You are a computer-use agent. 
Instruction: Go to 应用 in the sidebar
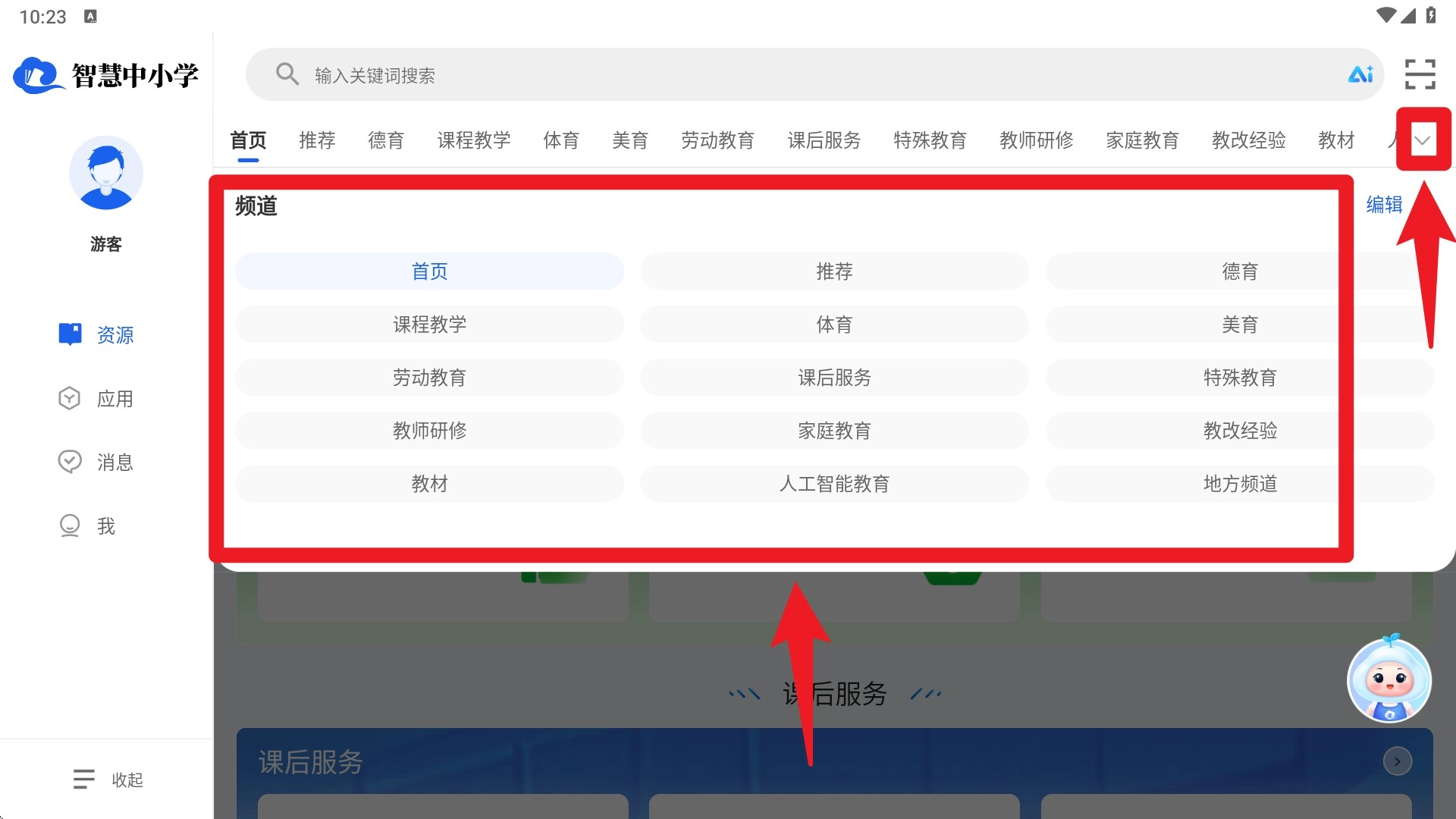click(97, 399)
